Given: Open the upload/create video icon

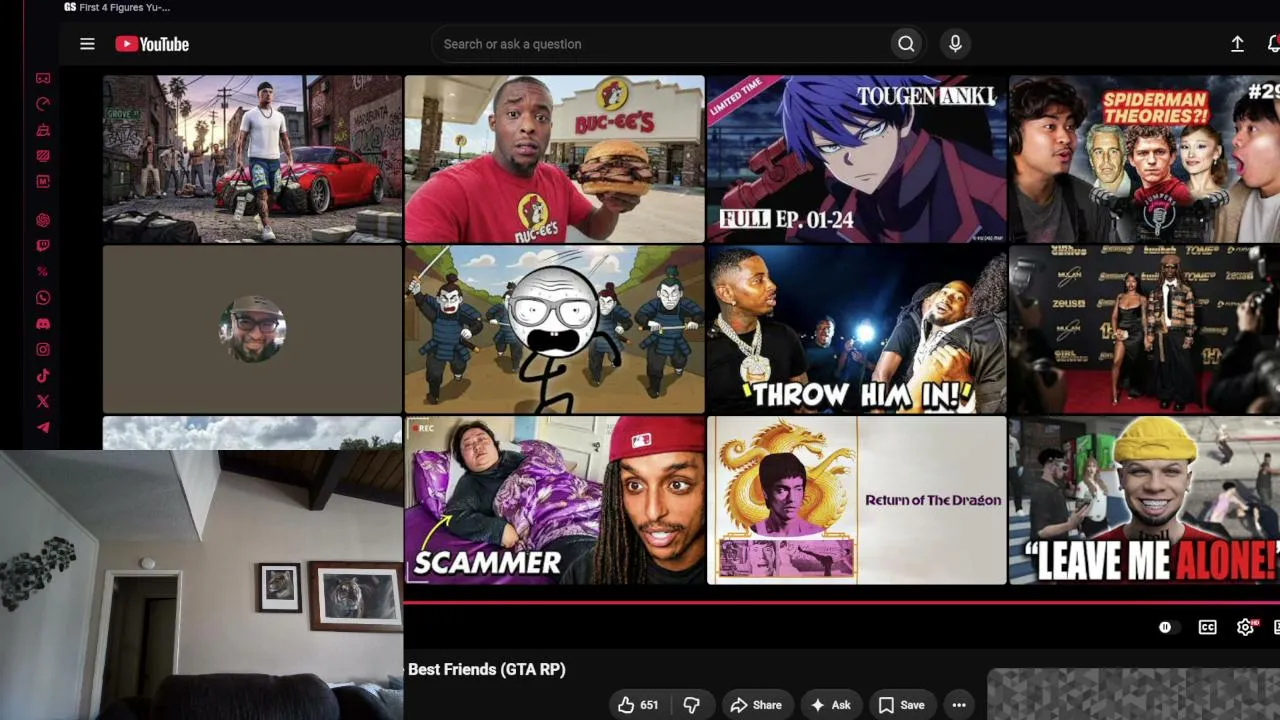Looking at the screenshot, I should tap(1237, 44).
